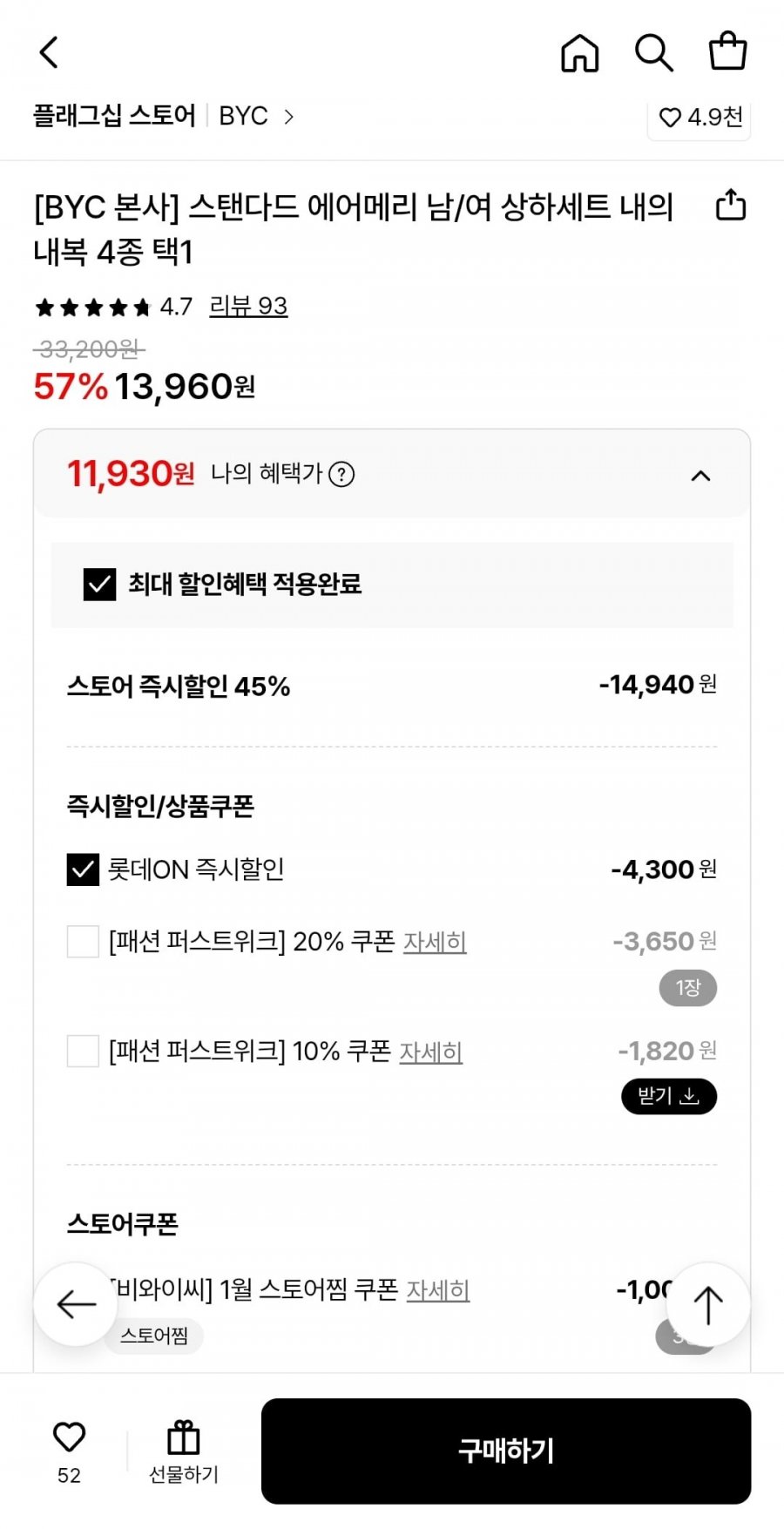Open search with magnifier icon

coord(653,52)
